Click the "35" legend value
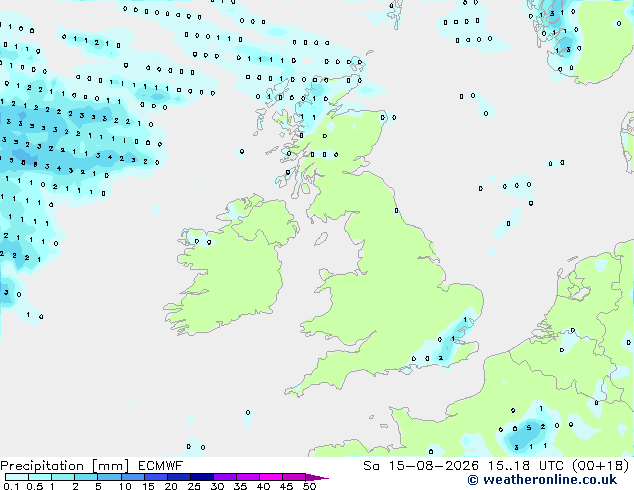Image resolution: width=634 pixels, height=490 pixels. pyautogui.click(x=240, y=486)
